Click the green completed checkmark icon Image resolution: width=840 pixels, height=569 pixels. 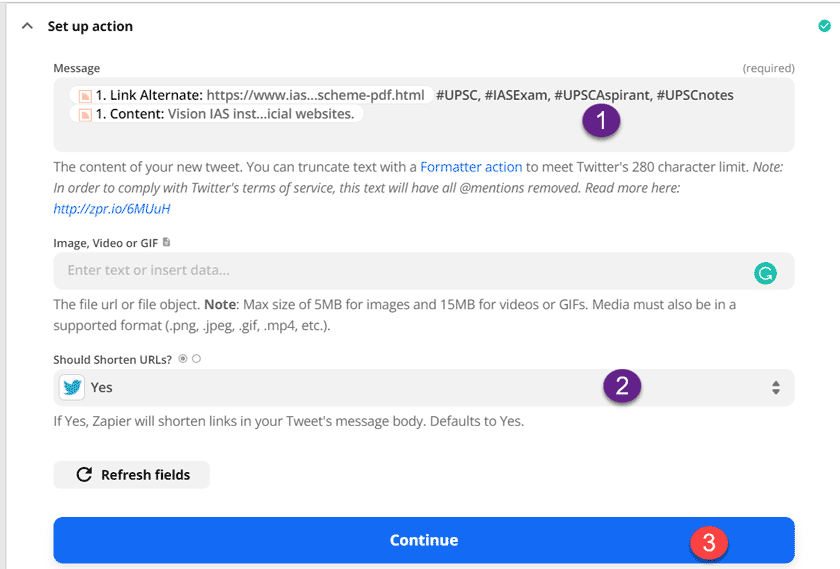pyautogui.click(x=824, y=26)
